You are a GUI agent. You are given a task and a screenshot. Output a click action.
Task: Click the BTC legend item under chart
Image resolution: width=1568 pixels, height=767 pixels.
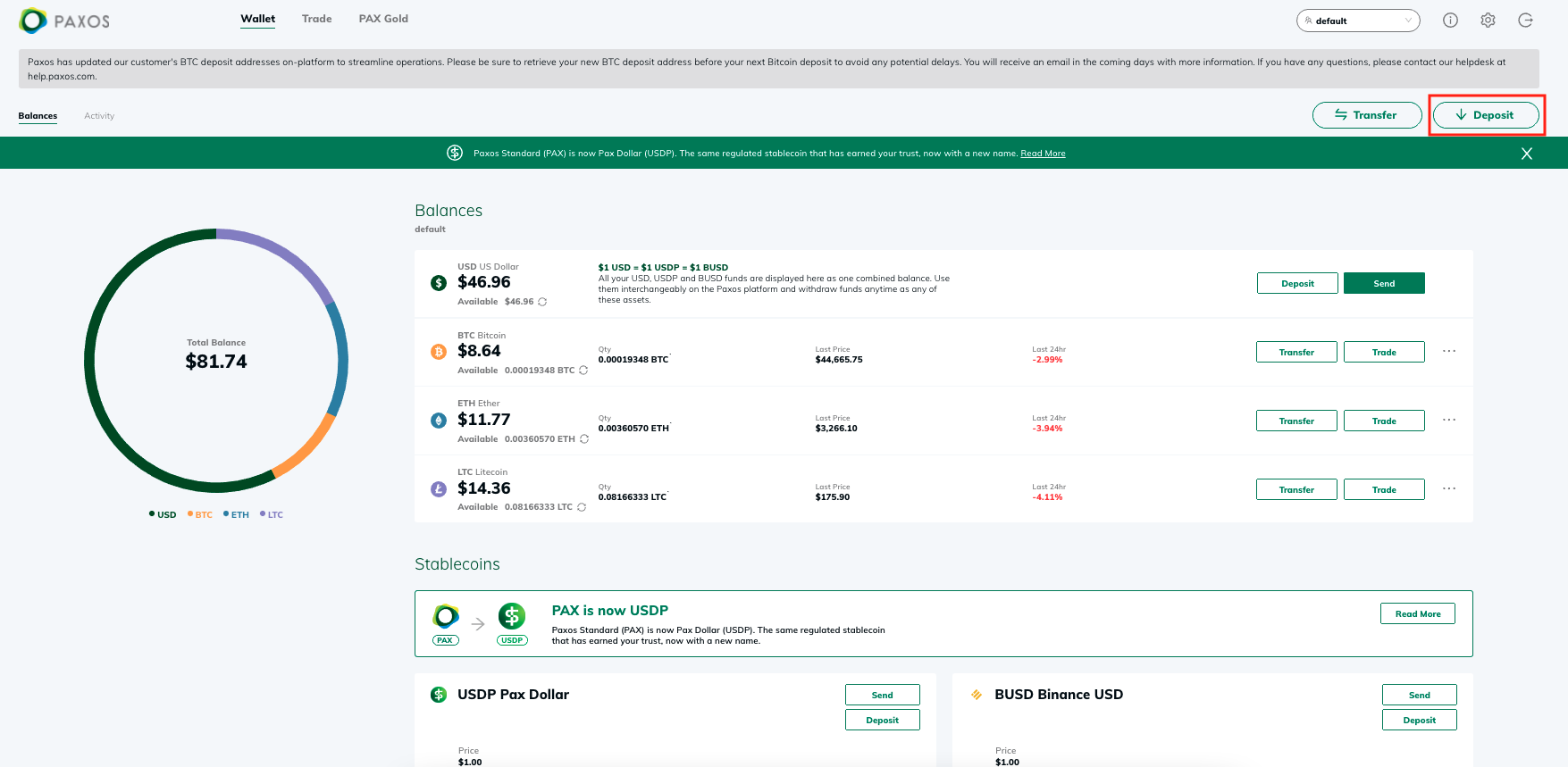(x=200, y=514)
